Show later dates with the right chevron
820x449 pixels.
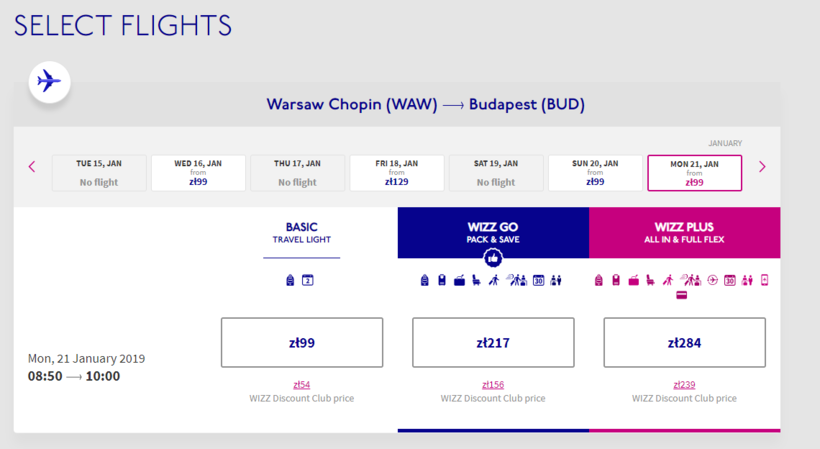[762, 167]
